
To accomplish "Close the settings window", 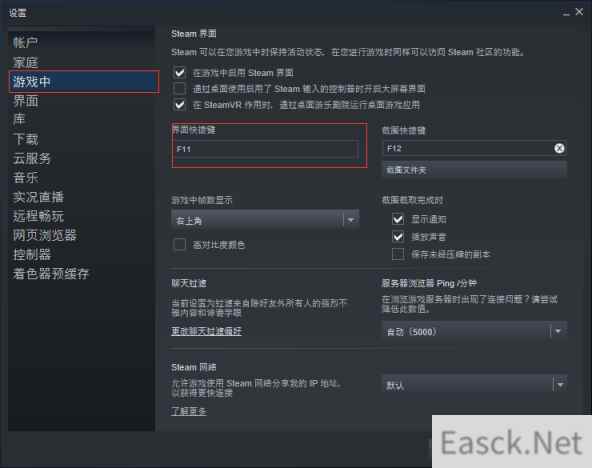I will tap(579, 12).
